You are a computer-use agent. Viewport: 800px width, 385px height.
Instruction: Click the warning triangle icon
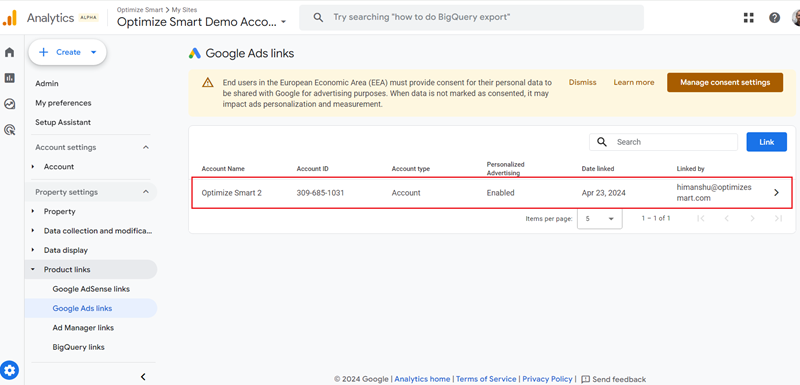(x=208, y=83)
